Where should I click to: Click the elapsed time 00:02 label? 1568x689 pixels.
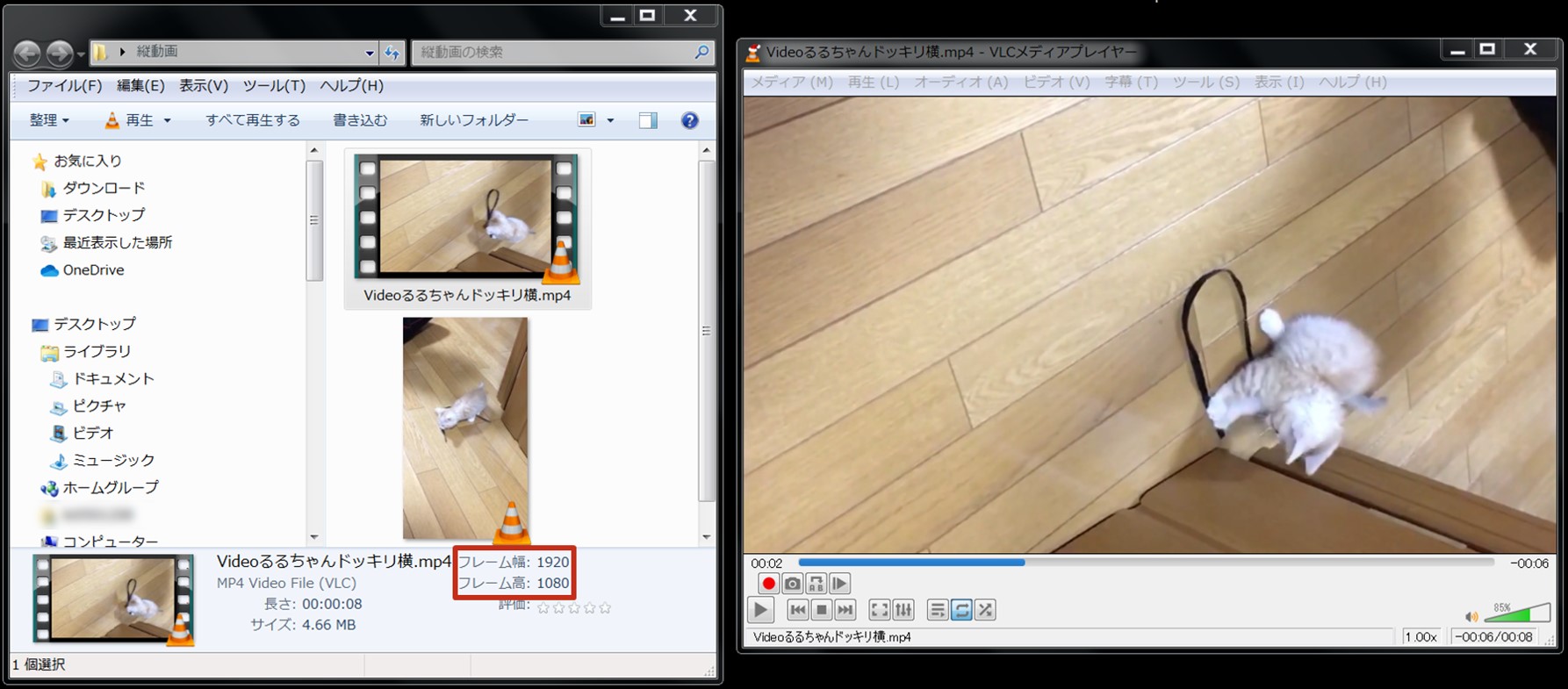click(x=766, y=563)
